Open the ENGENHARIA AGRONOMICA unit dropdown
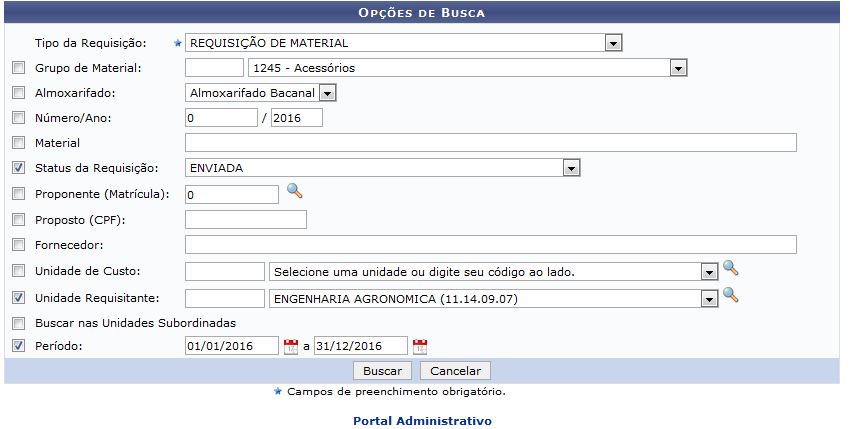The height and width of the screenshot is (429, 850). [x=709, y=298]
